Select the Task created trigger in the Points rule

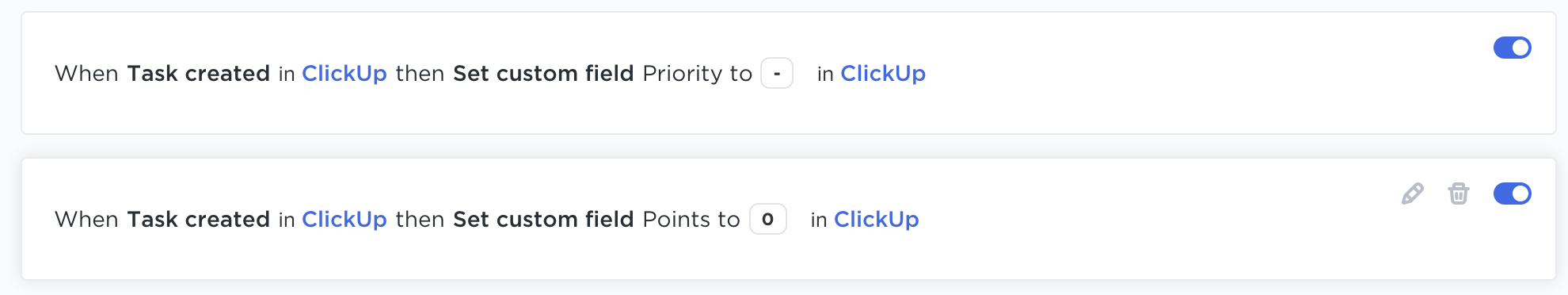(199, 219)
